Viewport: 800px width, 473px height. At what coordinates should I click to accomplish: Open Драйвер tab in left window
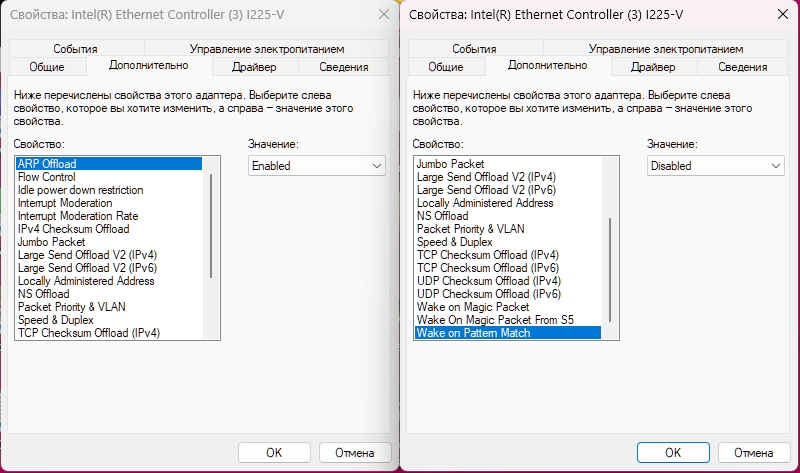click(x=254, y=67)
